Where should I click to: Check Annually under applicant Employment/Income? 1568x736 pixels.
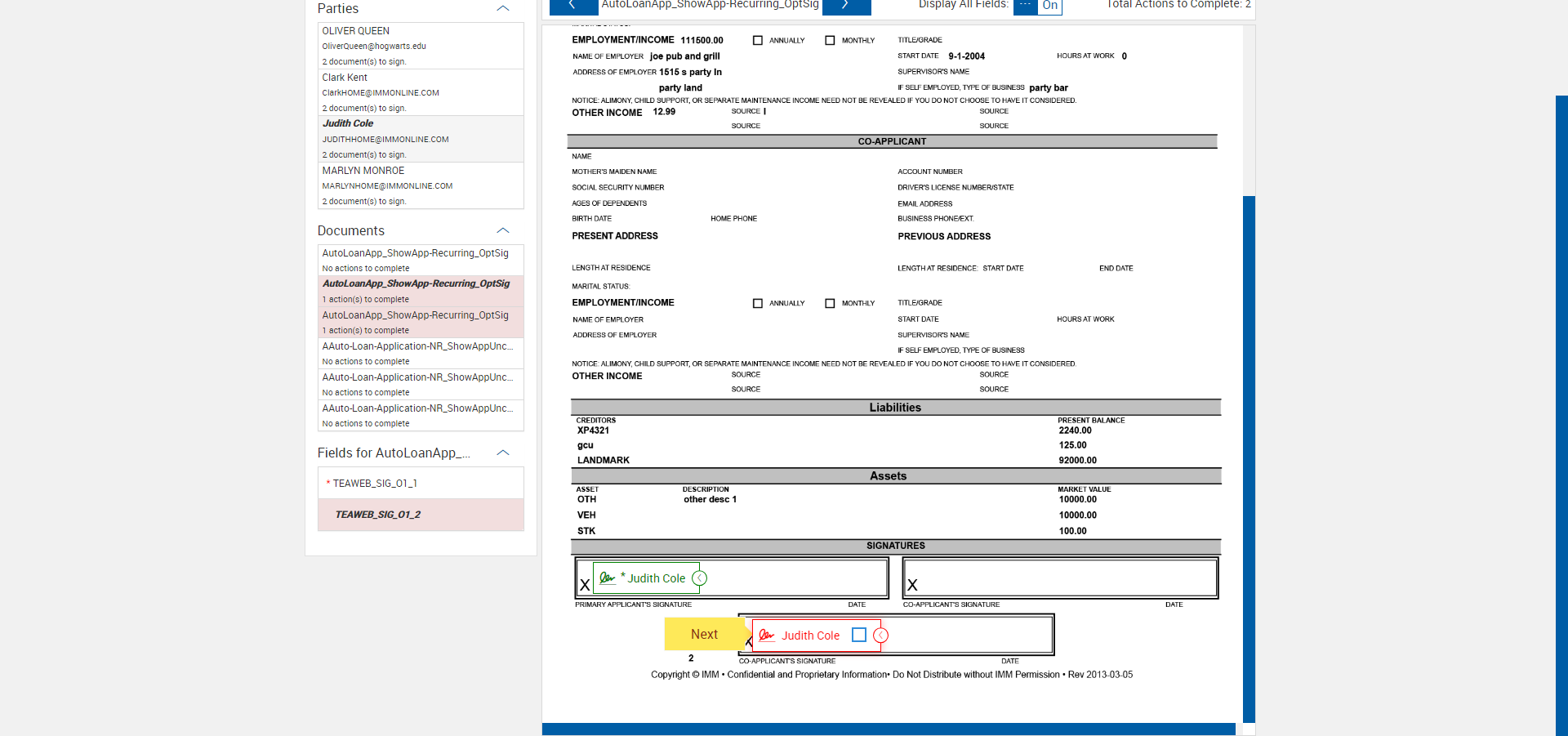click(x=758, y=40)
